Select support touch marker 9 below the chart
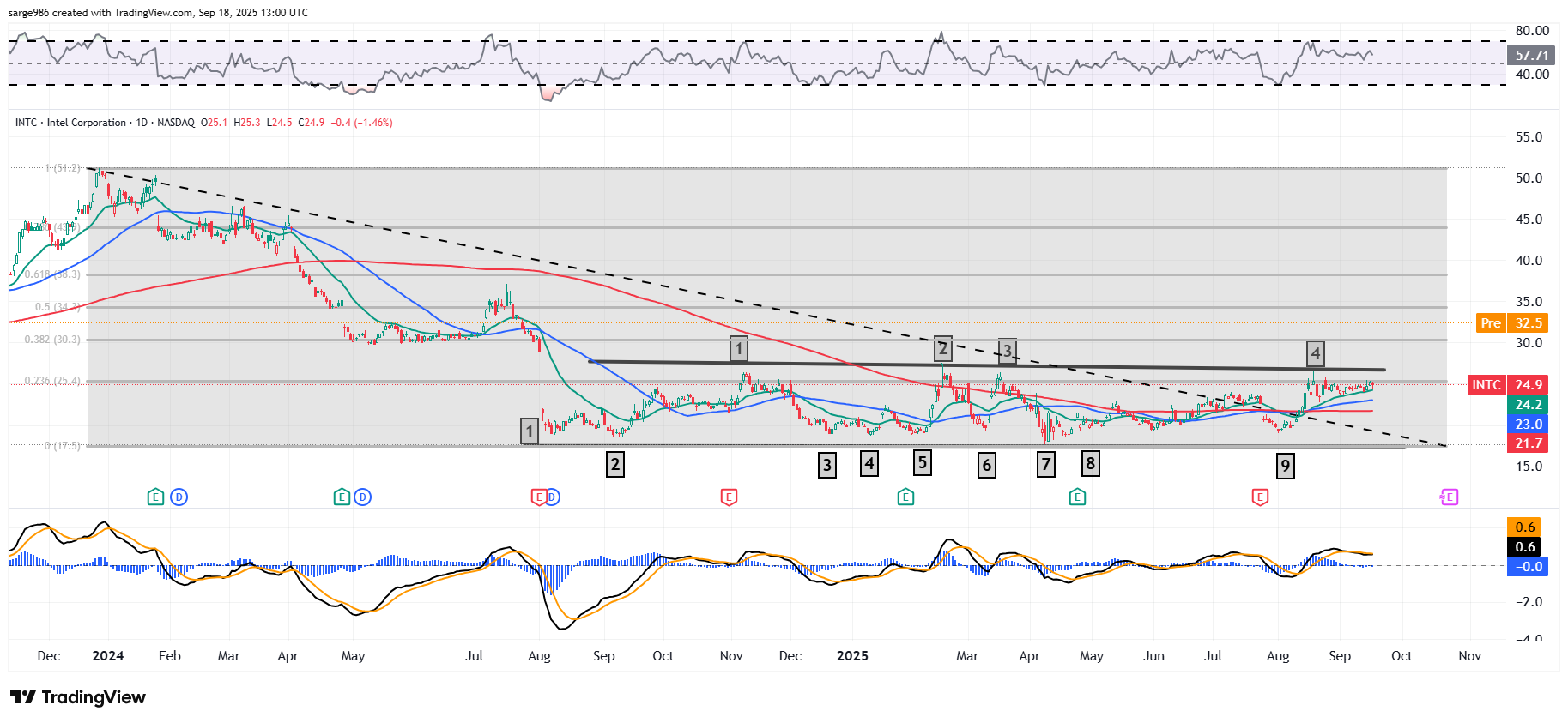This screenshot has height=723, width=1568. coord(1285,466)
